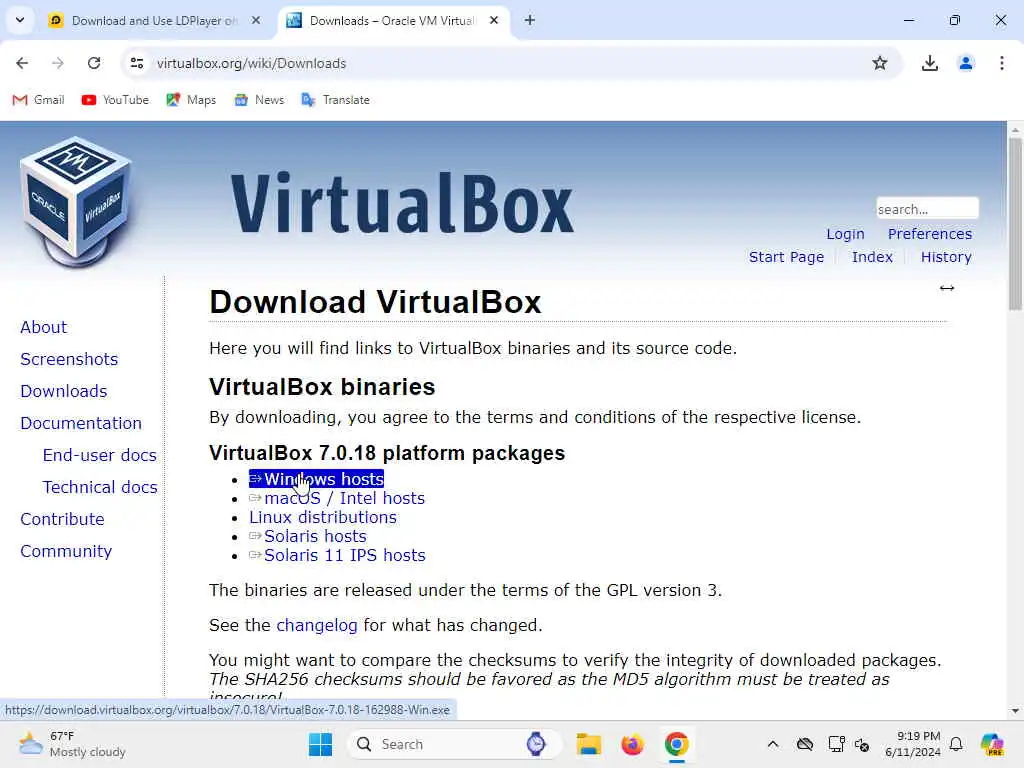Screen dimensions: 1024x768
Task: Open End-user docs in the sidebar
Action: (99, 455)
